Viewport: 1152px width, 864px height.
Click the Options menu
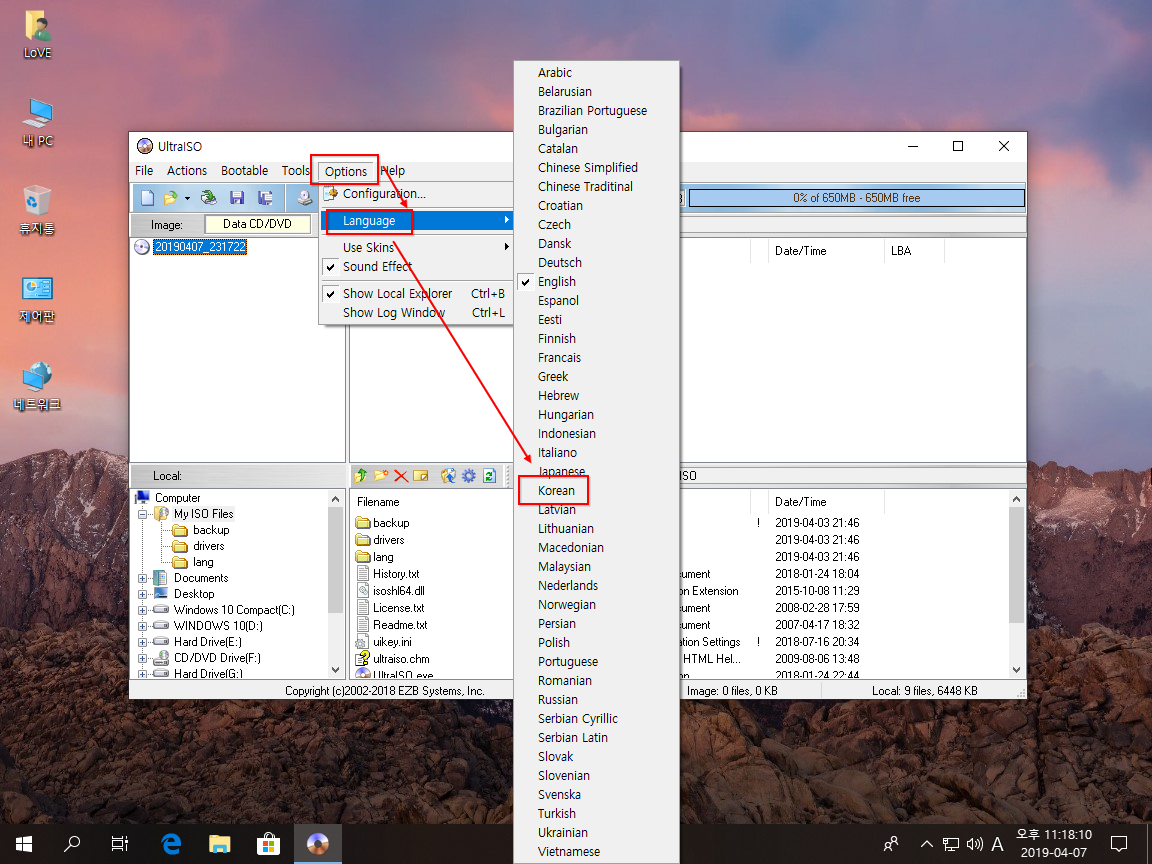tap(345, 171)
